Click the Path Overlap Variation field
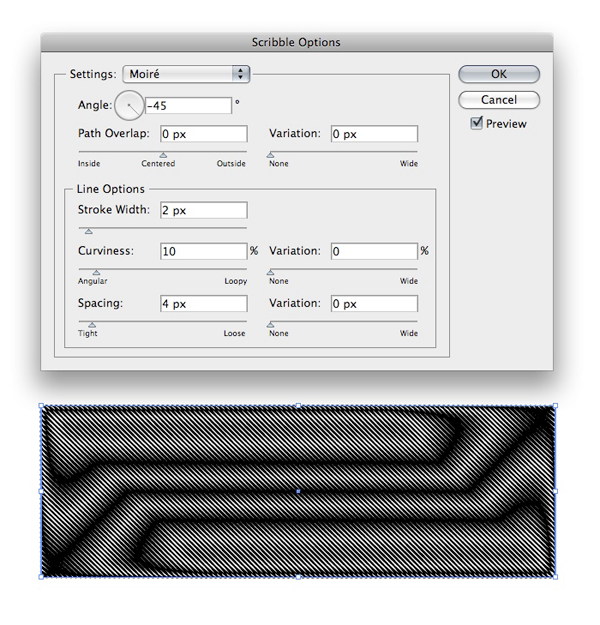This screenshot has width=600, height=625. [x=374, y=134]
